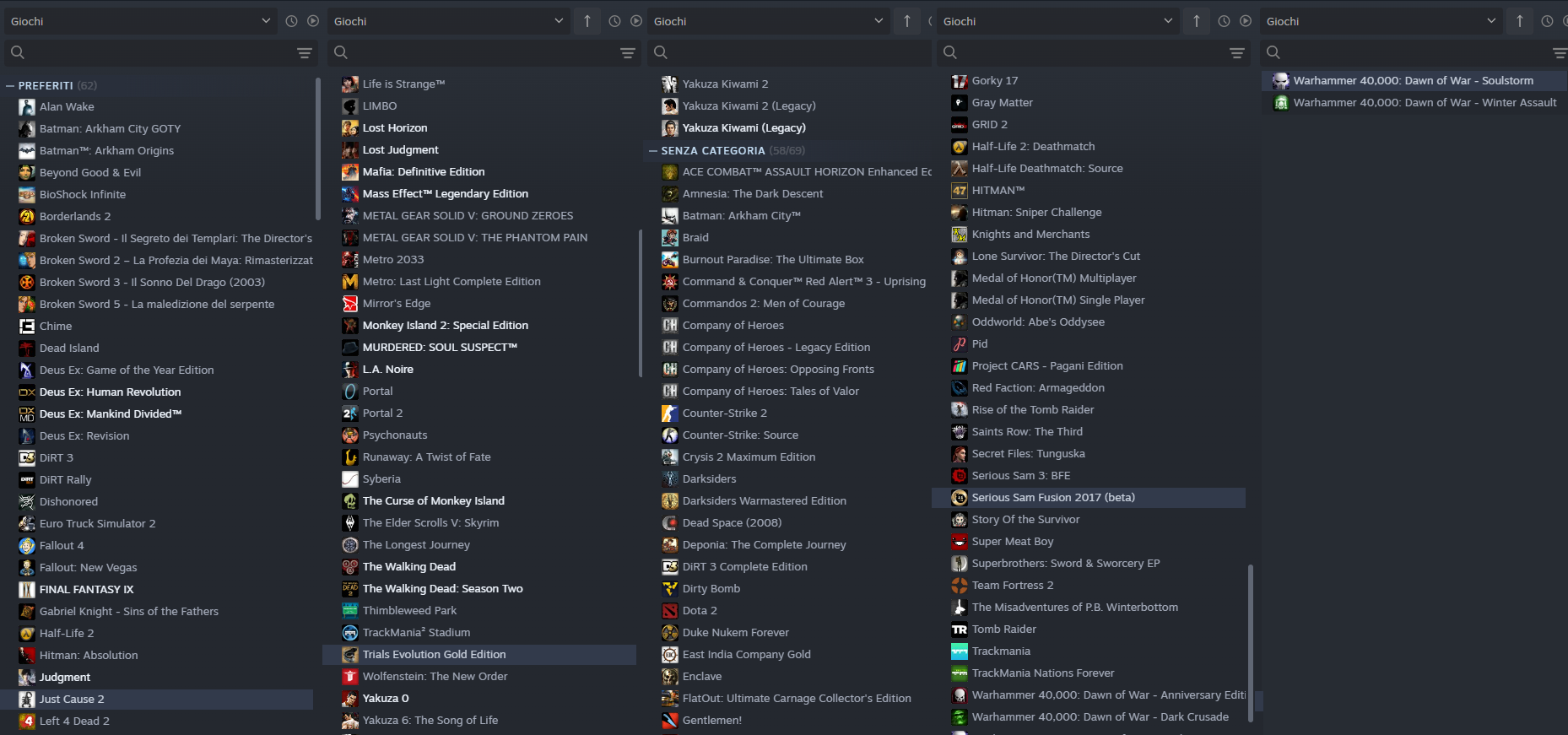
Task: Toggle play filter in the panel listing Gorky 17
Action: tap(1245, 21)
